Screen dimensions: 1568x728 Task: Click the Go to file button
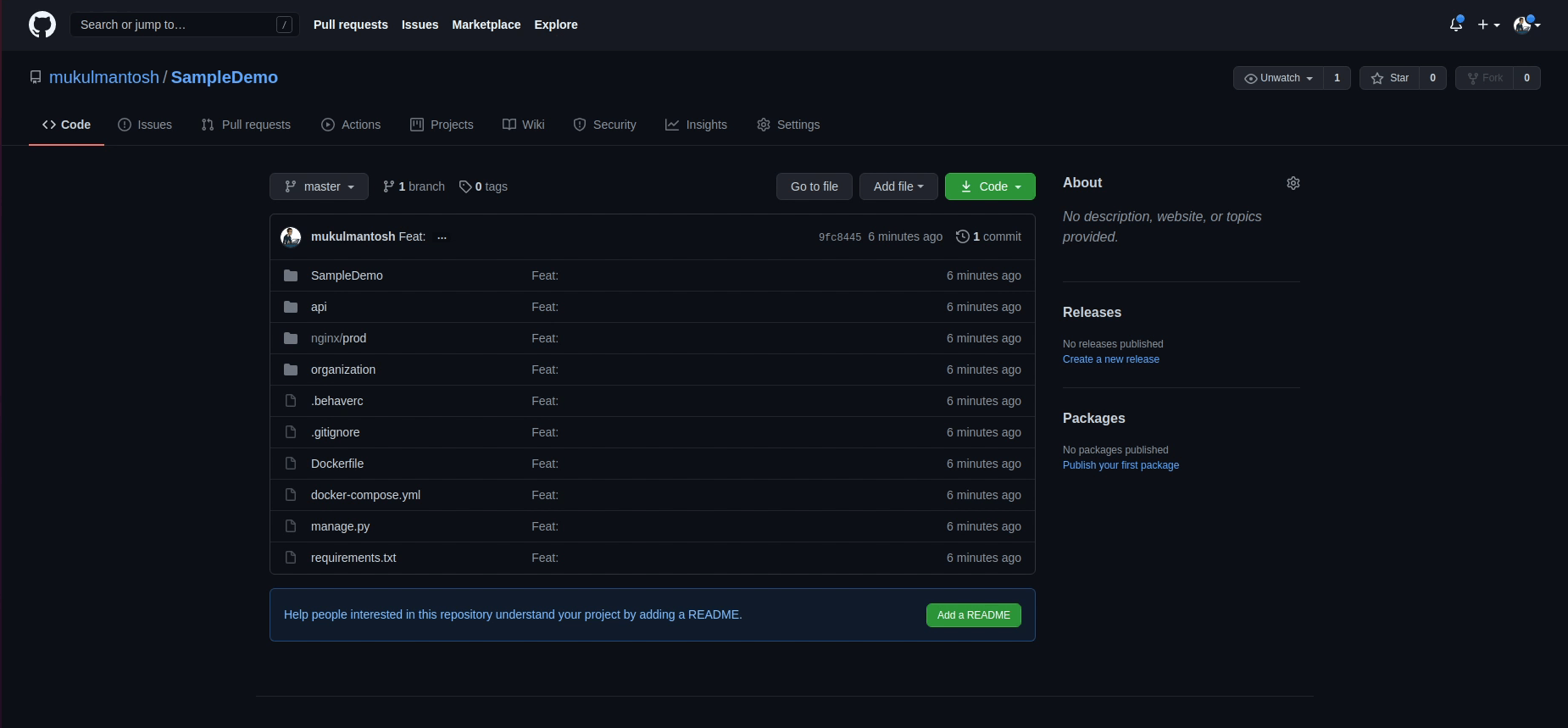815,186
